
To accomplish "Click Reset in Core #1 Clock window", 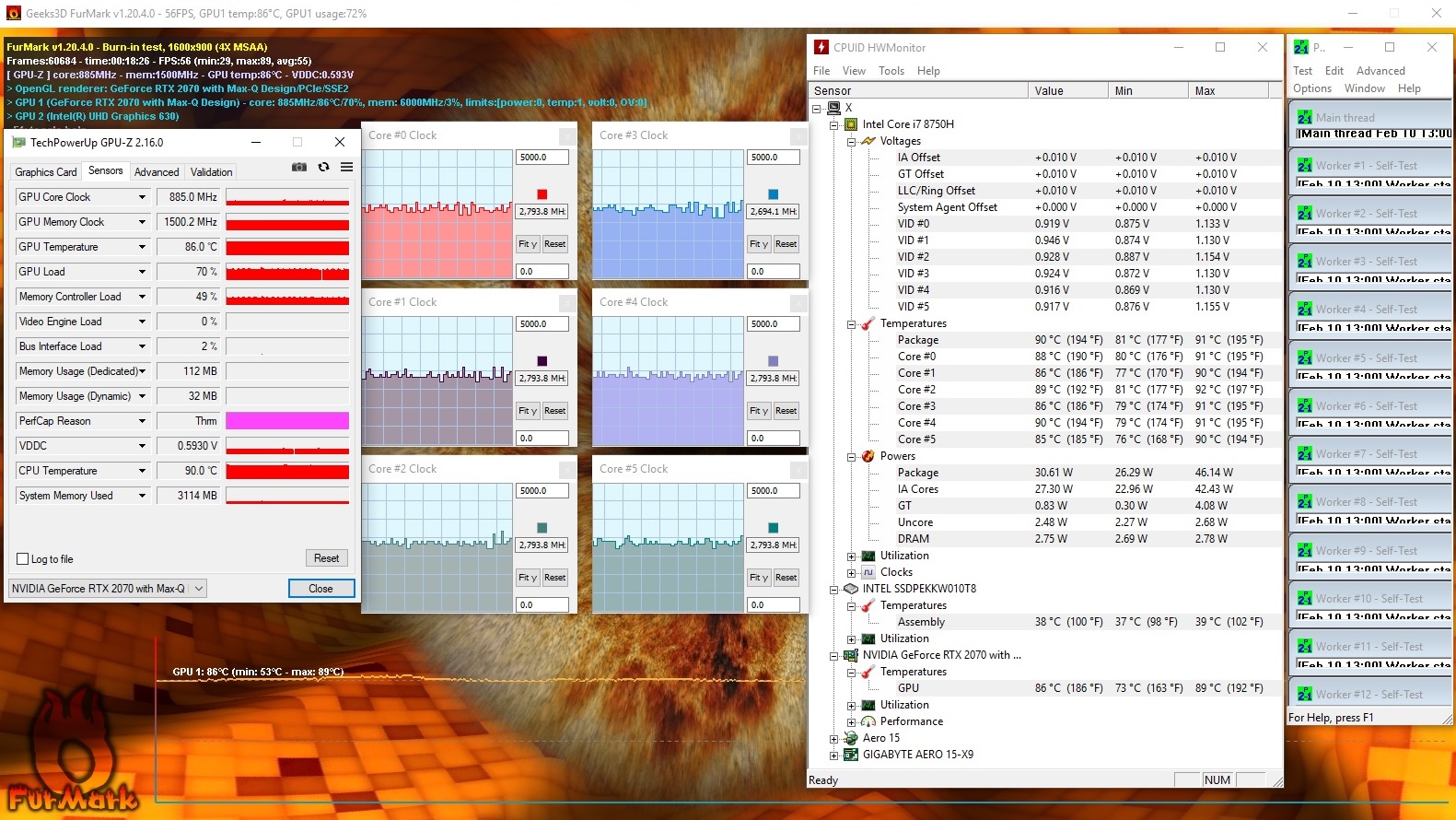I will click(x=554, y=411).
